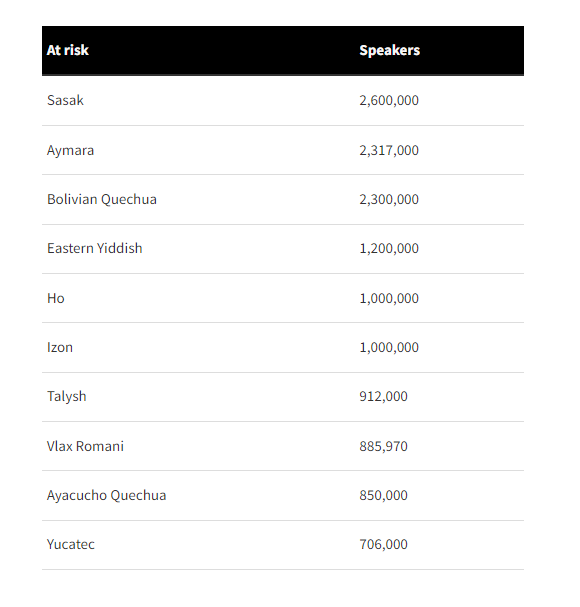Click the Eastern Yiddish entry
The width and height of the screenshot is (580, 607).
point(95,249)
